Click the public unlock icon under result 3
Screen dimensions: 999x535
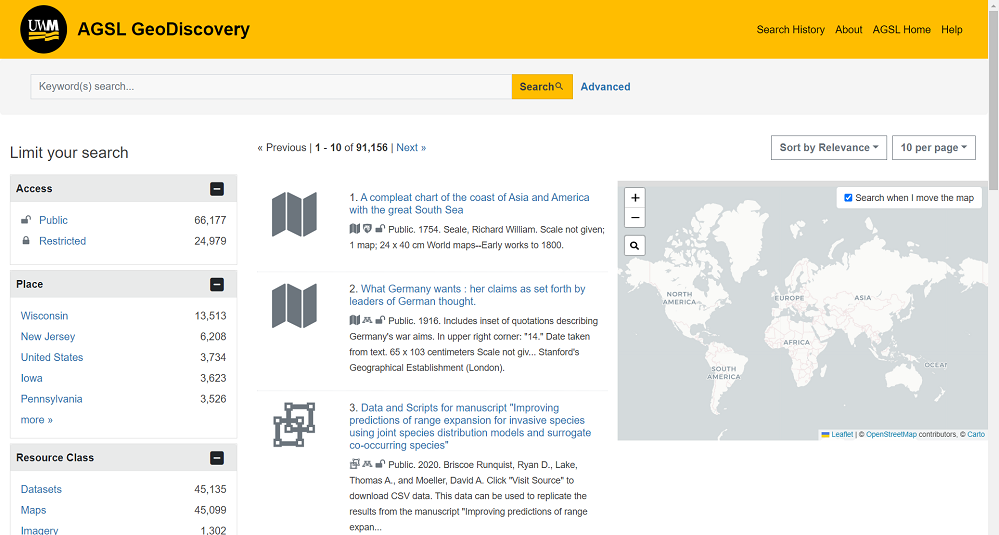coord(380,464)
